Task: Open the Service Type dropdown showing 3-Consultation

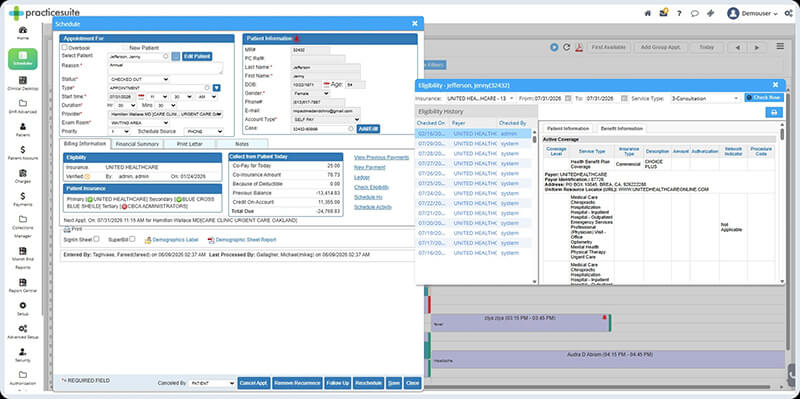Action: 706,97
